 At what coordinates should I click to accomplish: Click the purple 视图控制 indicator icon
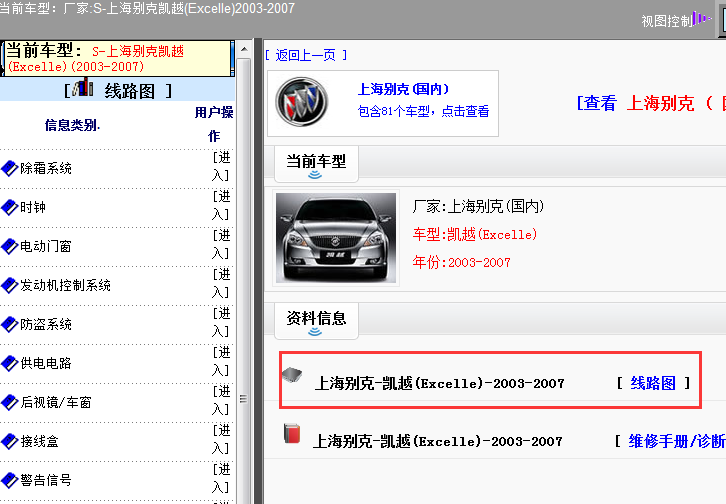(x=701, y=19)
